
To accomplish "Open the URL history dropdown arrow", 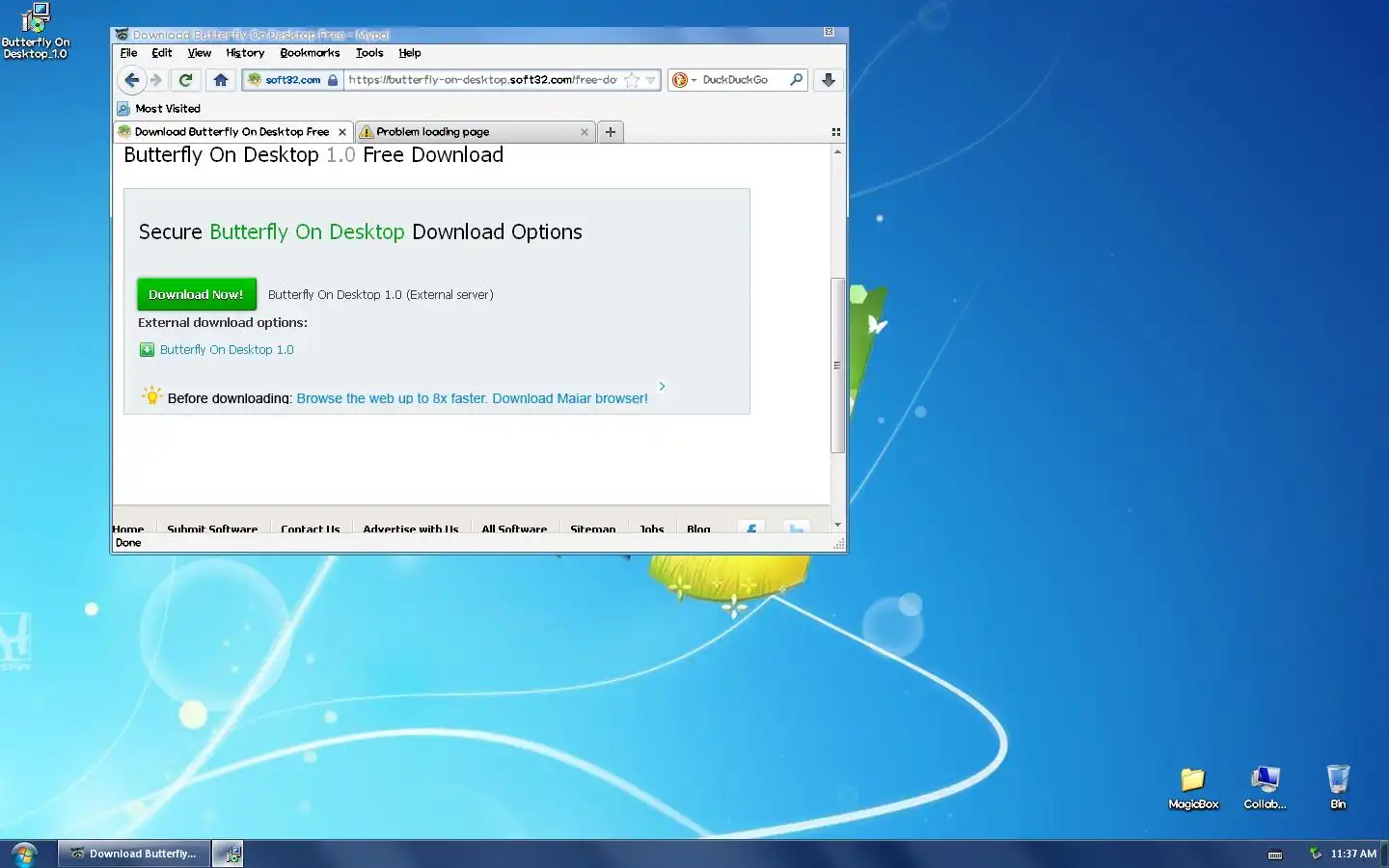I will pos(651,80).
